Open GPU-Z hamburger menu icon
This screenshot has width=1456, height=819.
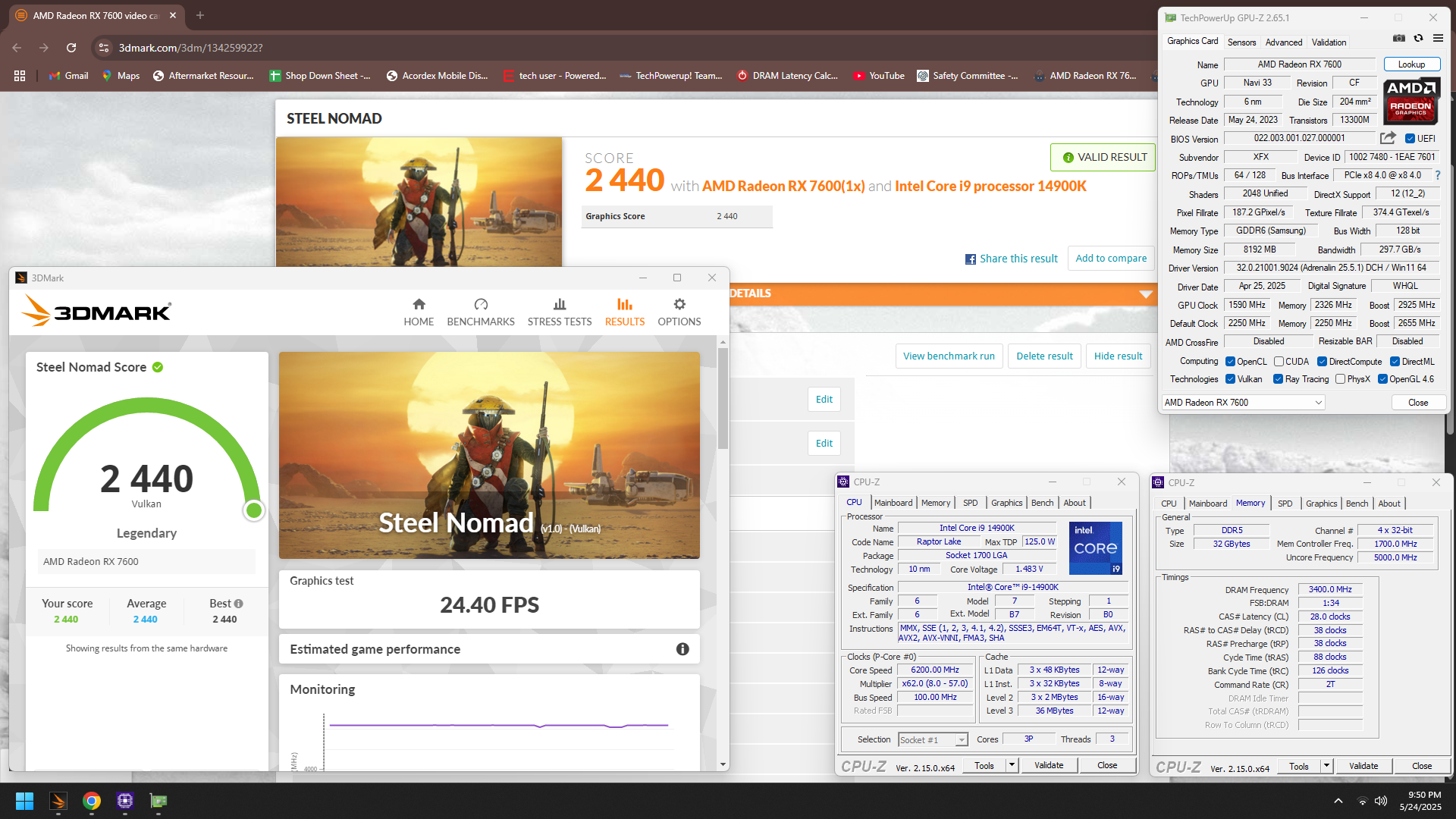click(x=1438, y=38)
